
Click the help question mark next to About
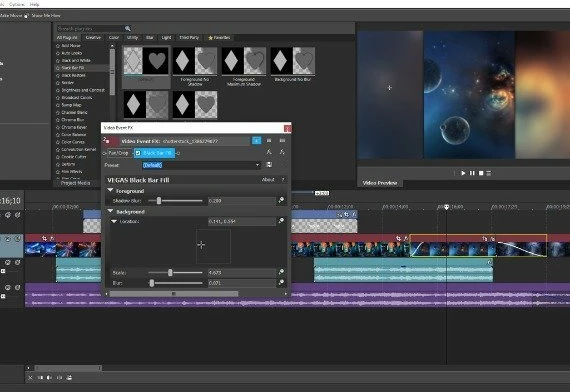pos(283,180)
